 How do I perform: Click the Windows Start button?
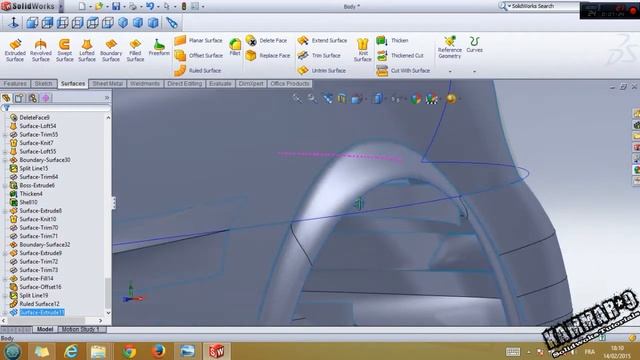13,351
